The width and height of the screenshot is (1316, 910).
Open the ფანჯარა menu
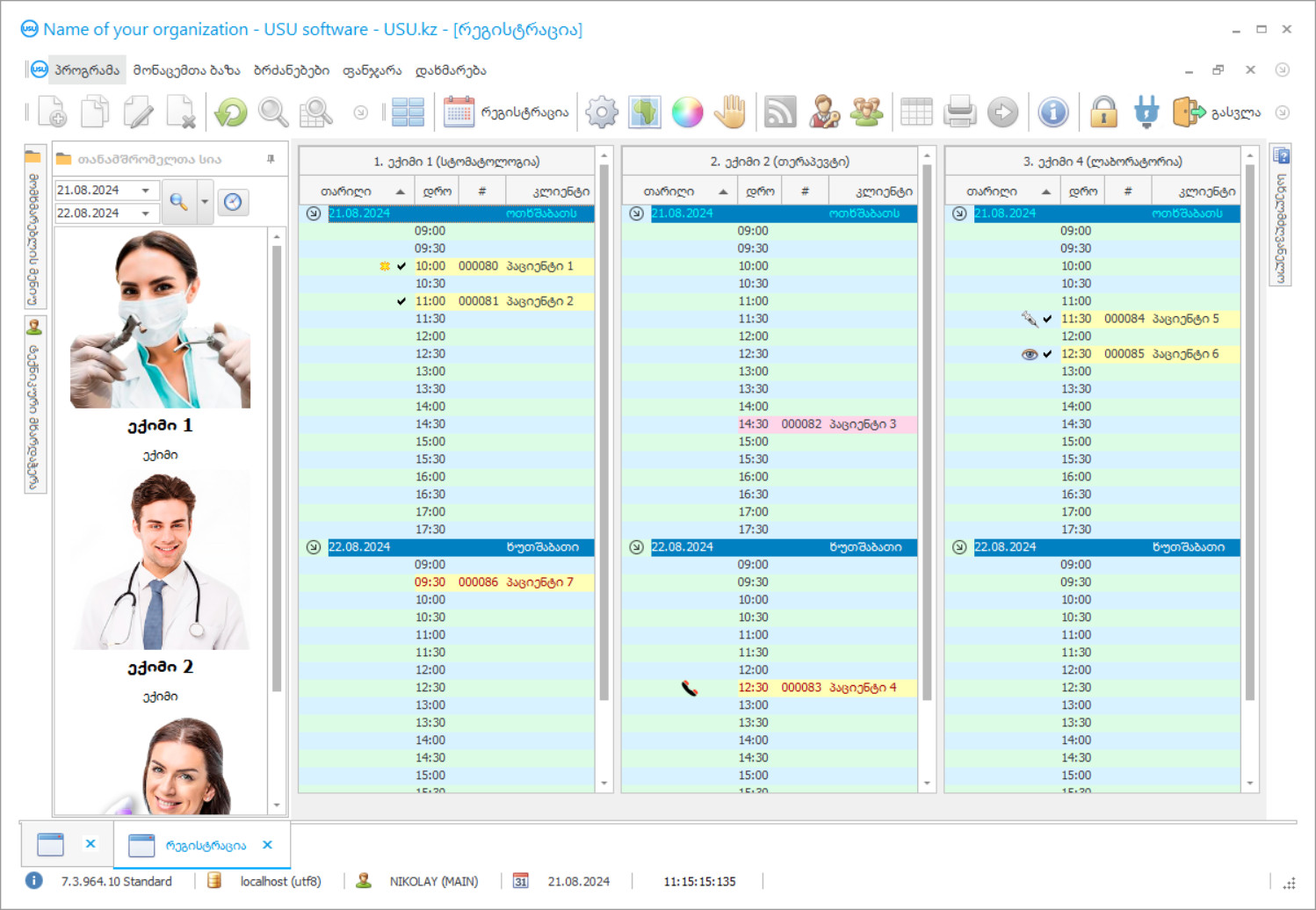click(372, 70)
